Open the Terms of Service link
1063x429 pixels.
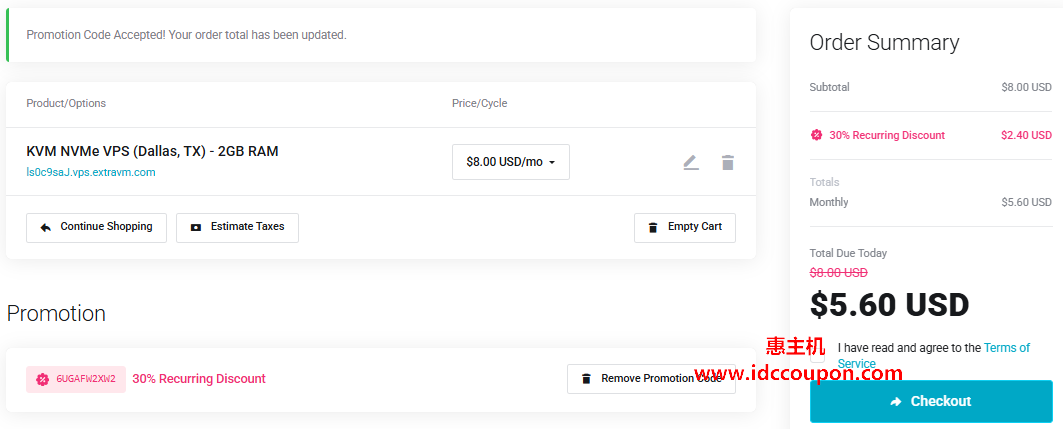click(x=1006, y=348)
